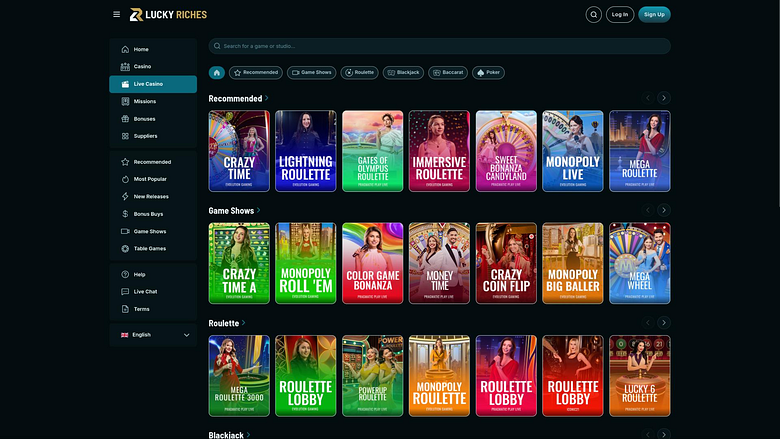The width and height of the screenshot is (780, 439).
Task: Open the Mega Roulette game card
Action: pos(640,151)
